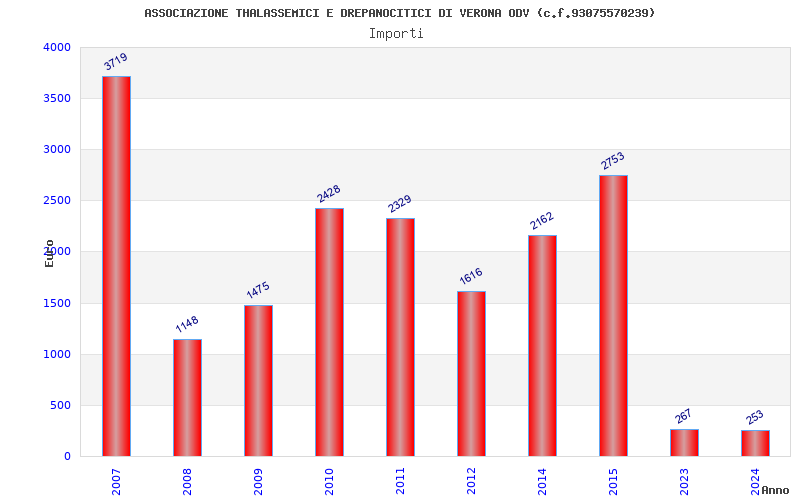
Task: Click the x-axis year label 2007
Action: click(x=116, y=482)
